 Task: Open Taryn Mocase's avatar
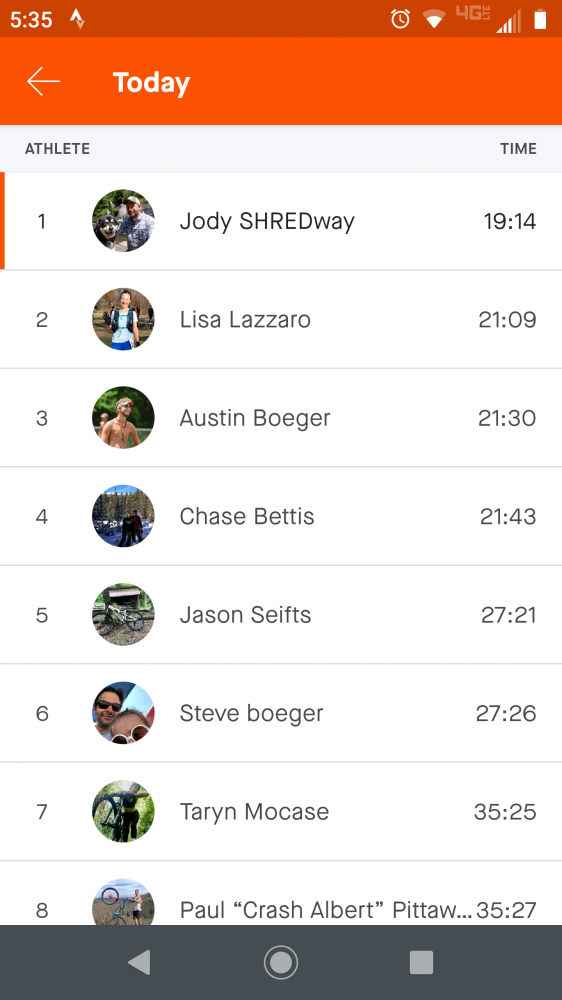pyautogui.click(x=123, y=811)
